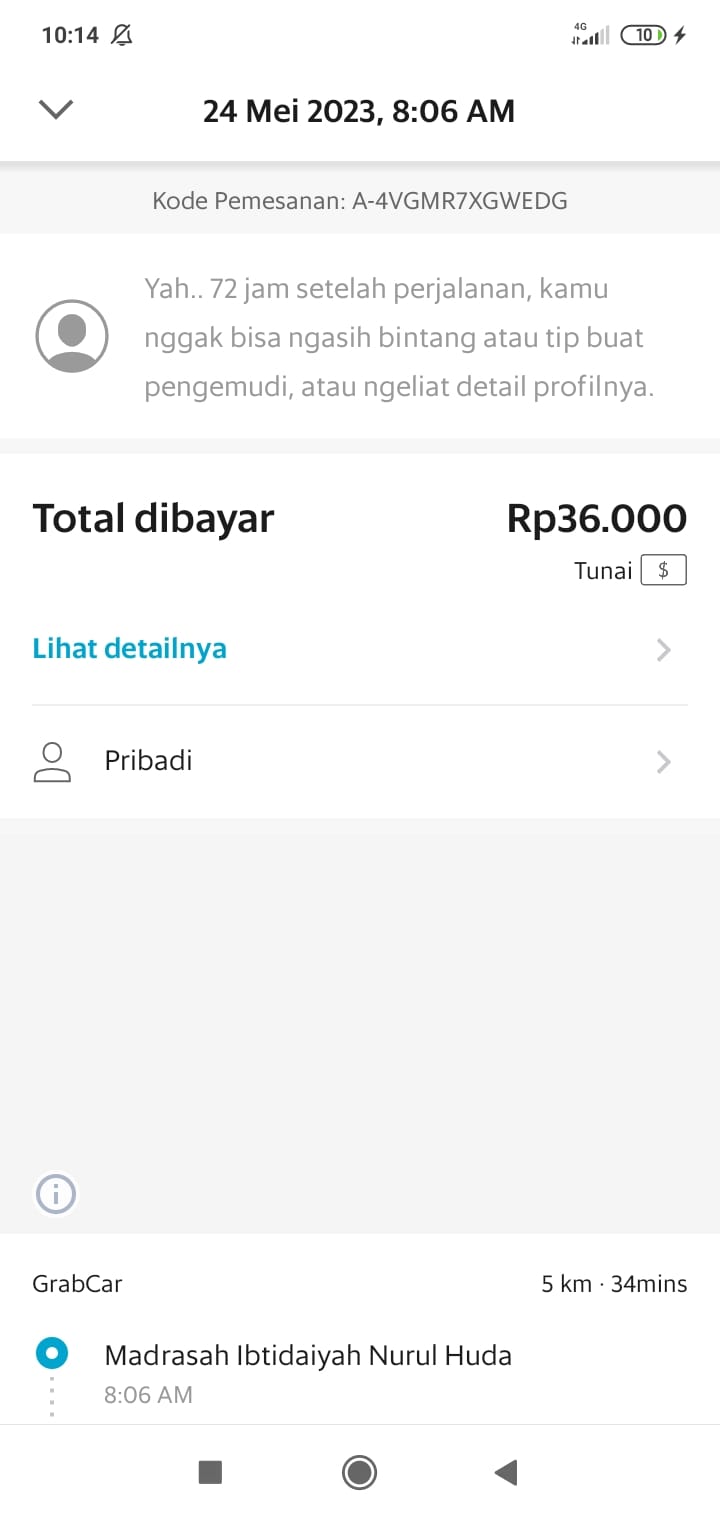Expand fare details using the Lihat detailnya arrow
The width and height of the screenshot is (720, 1520).
(x=663, y=650)
